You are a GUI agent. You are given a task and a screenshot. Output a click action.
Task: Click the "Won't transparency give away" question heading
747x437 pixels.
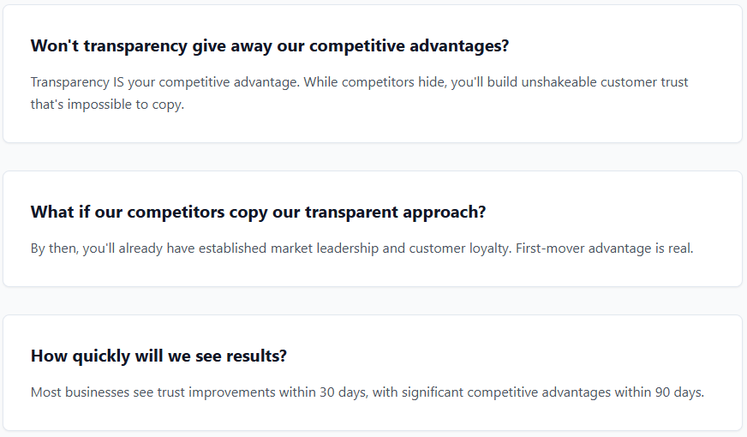[270, 46]
